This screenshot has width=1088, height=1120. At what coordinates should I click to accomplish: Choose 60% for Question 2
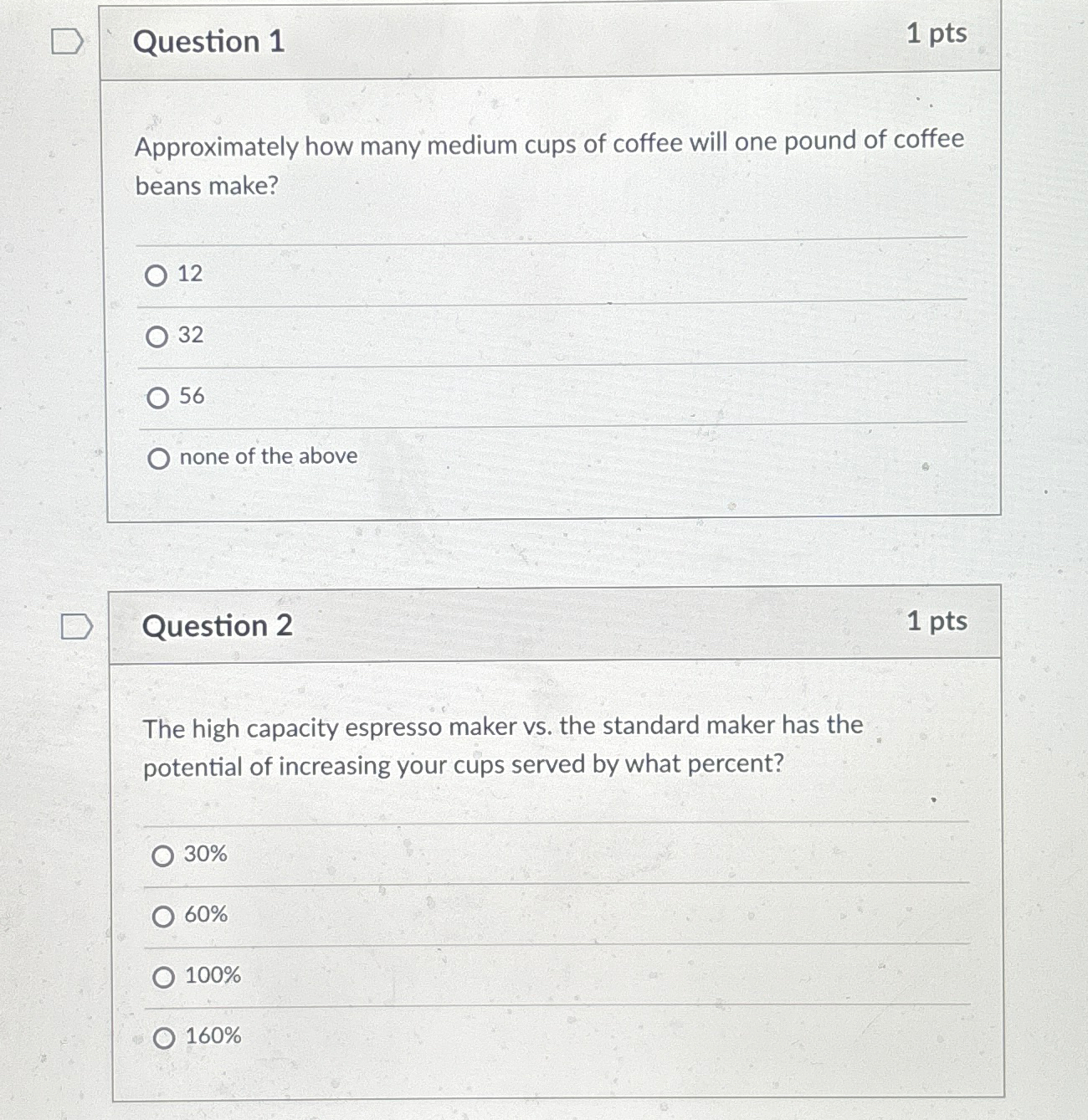(164, 916)
